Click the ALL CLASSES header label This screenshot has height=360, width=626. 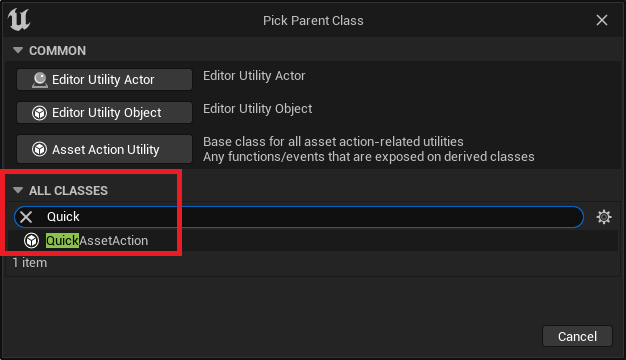68,191
